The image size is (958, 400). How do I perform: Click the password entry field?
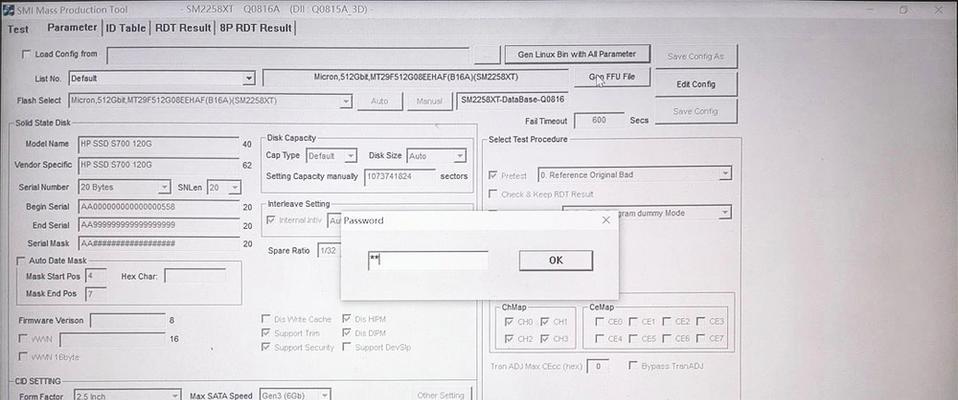tap(428, 261)
